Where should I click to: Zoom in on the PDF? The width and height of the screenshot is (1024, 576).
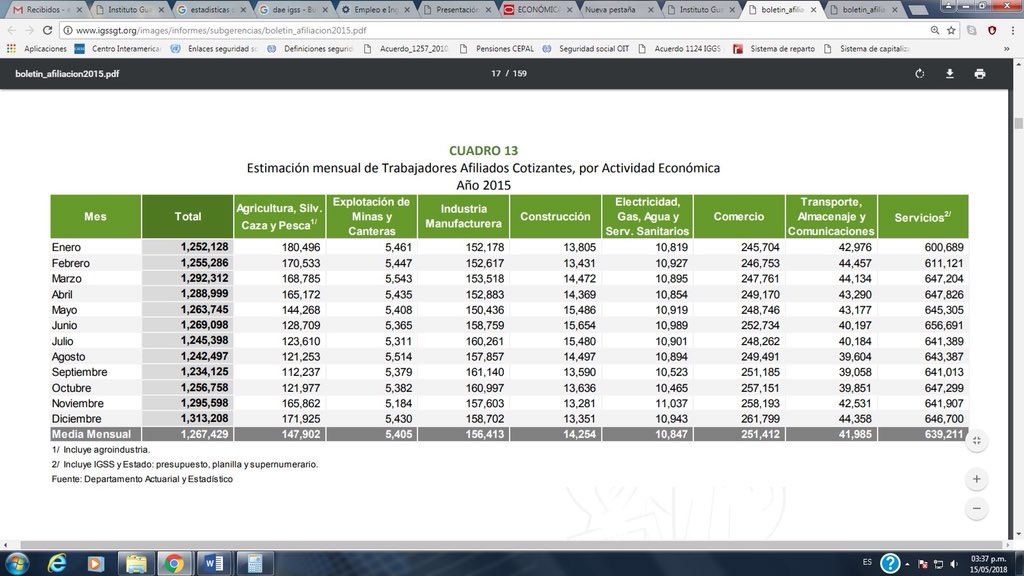point(976,479)
